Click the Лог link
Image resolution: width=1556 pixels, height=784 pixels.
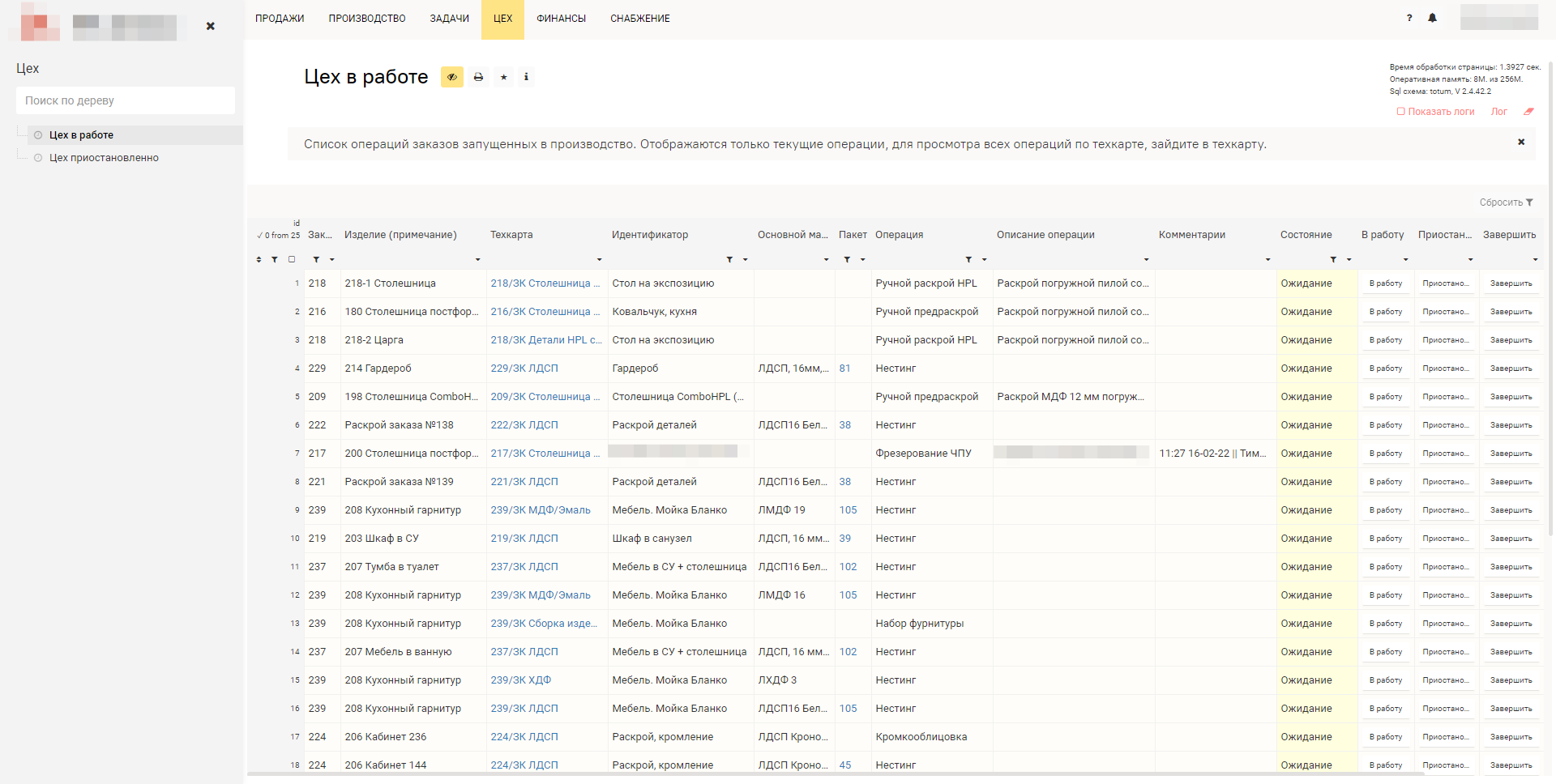pos(1498,112)
